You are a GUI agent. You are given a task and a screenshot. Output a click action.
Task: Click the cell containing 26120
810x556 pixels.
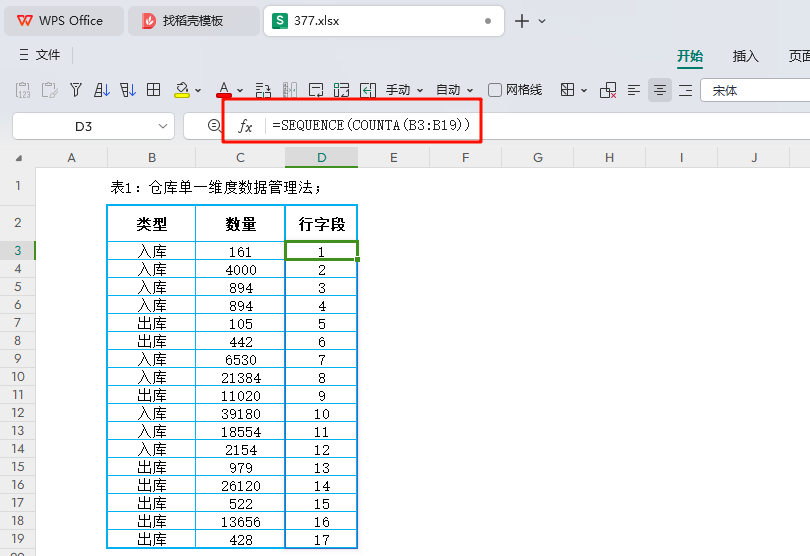click(241, 485)
